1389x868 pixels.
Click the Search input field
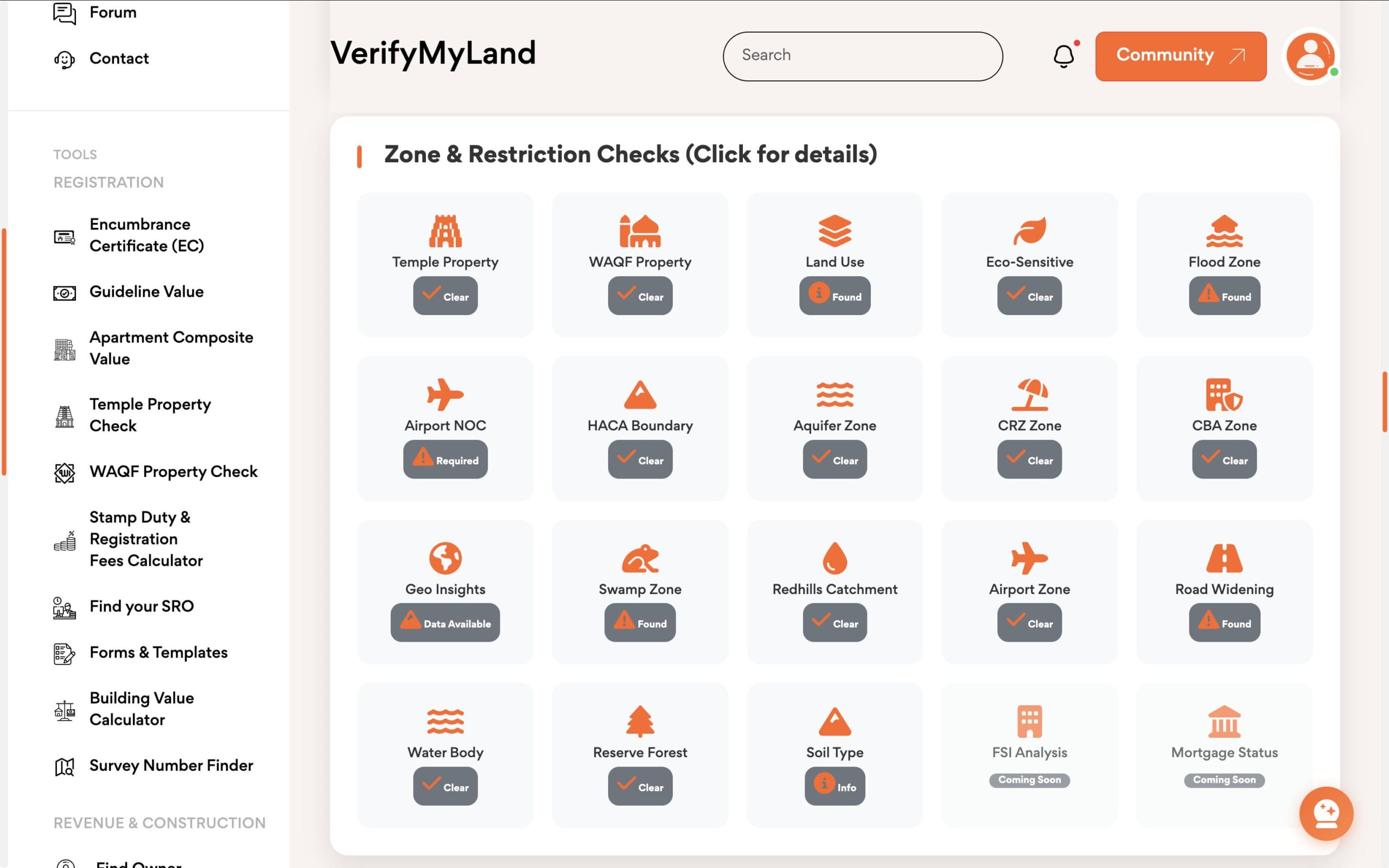click(862, 56)
